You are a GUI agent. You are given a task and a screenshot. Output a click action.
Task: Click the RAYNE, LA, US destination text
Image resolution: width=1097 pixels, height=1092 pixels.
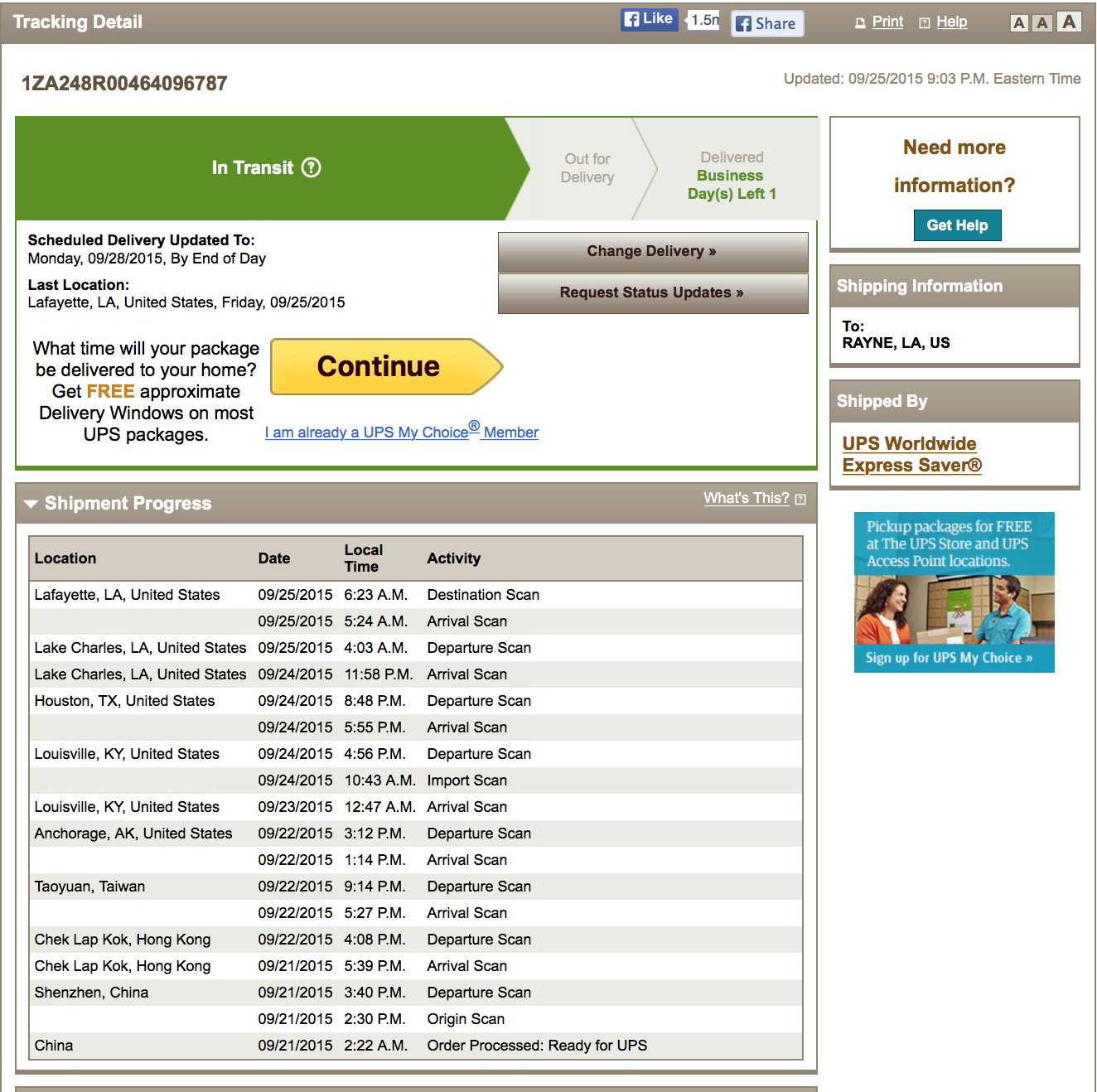pyautogui.click(x=896, y=343)
